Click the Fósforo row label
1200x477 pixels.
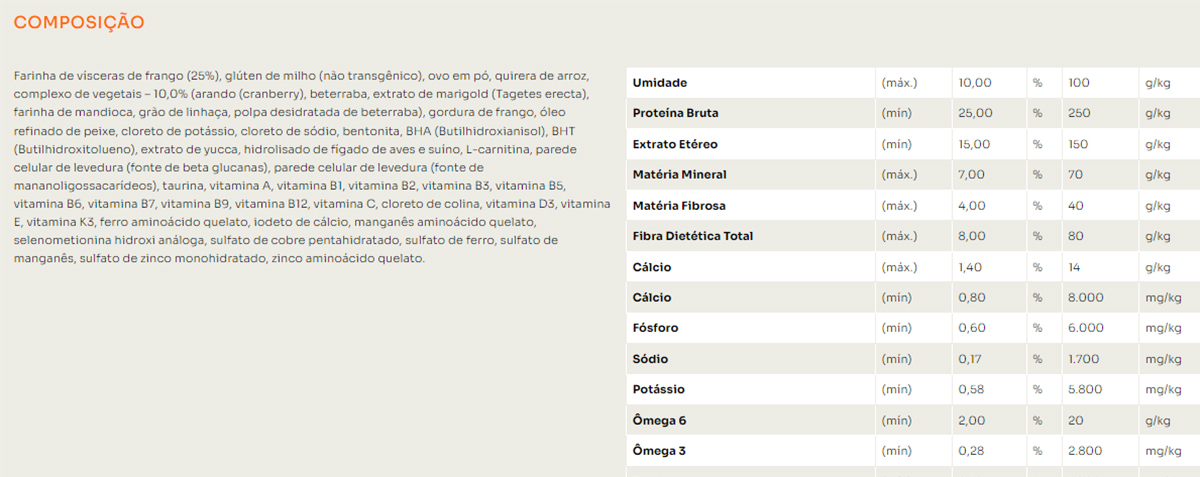[656, 328]
